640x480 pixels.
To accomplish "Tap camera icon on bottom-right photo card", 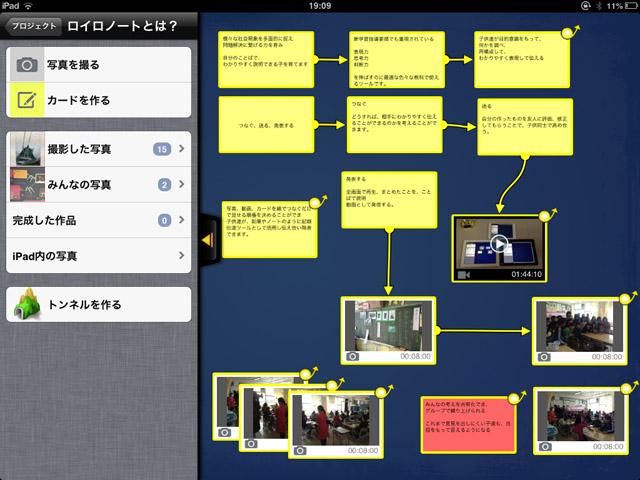I will pyautogui.click(x=545, y=447).
